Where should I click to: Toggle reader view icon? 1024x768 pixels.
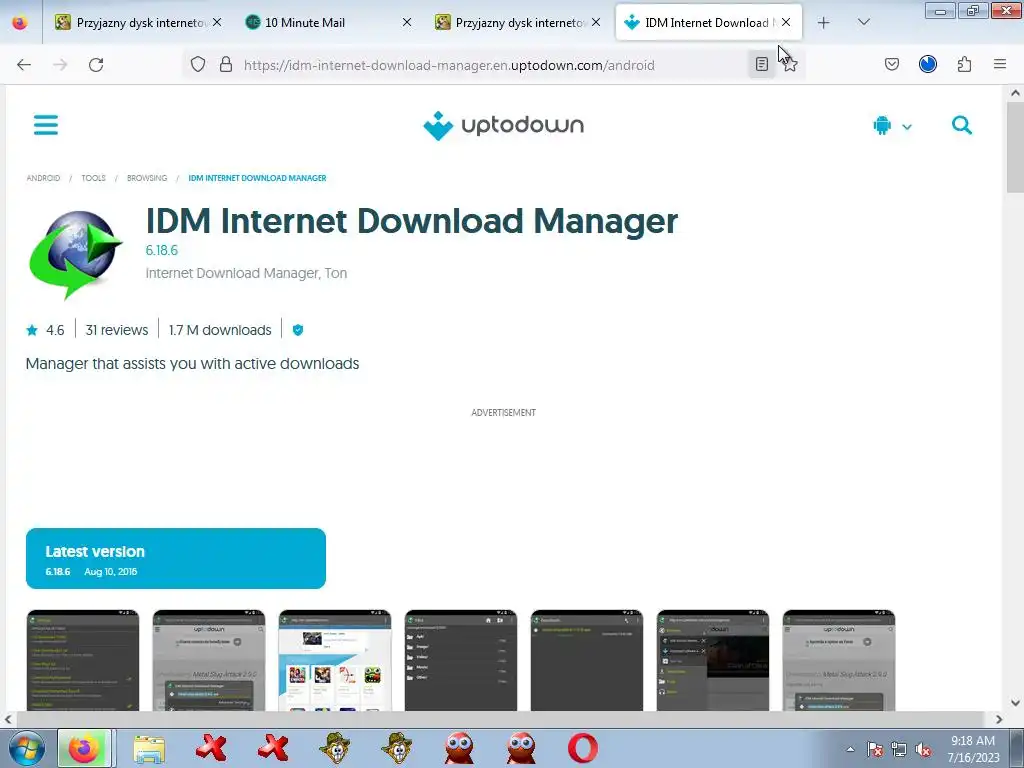pyautogui.click(x=761, y=64)
